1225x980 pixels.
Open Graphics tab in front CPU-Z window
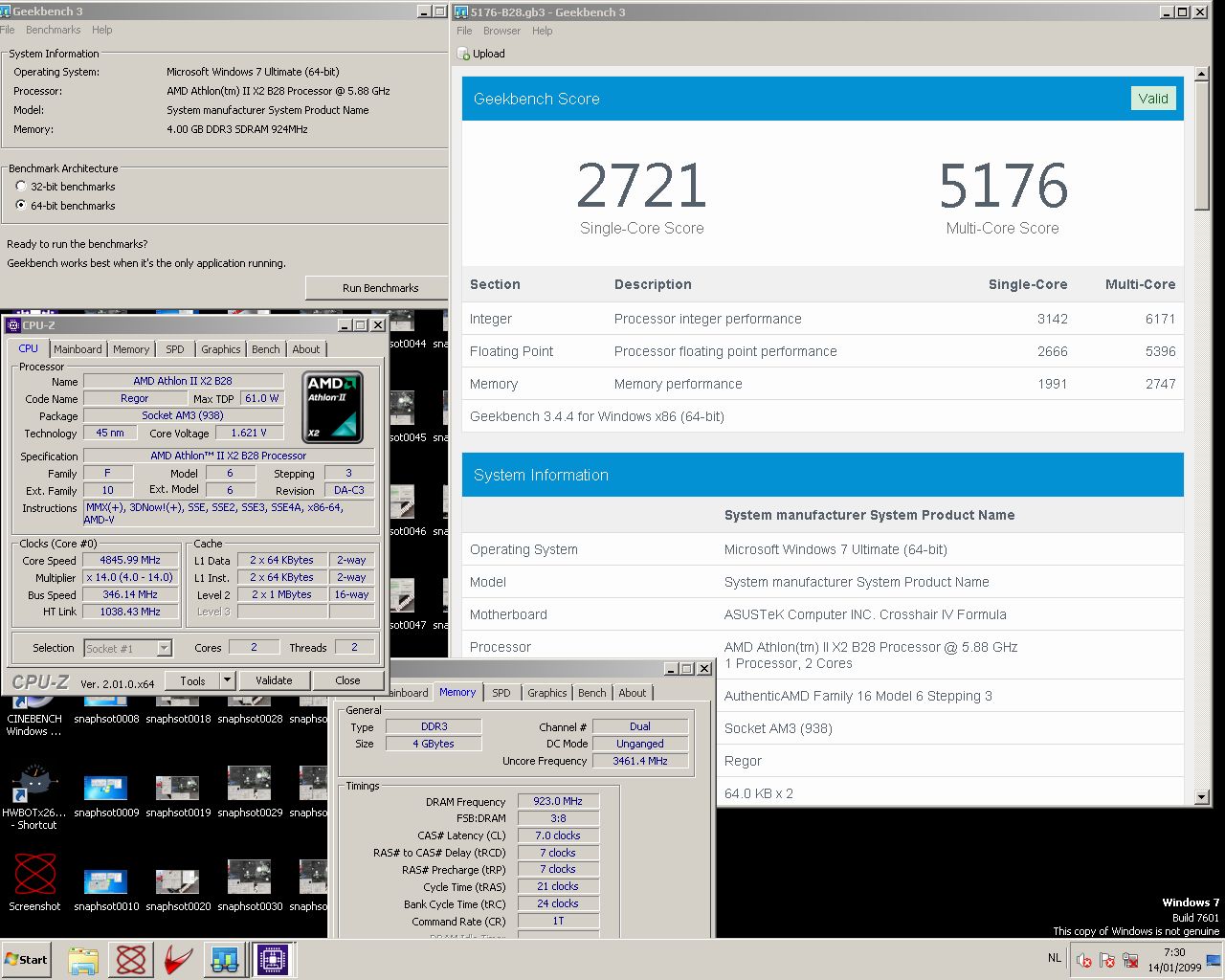pos(221,349)
